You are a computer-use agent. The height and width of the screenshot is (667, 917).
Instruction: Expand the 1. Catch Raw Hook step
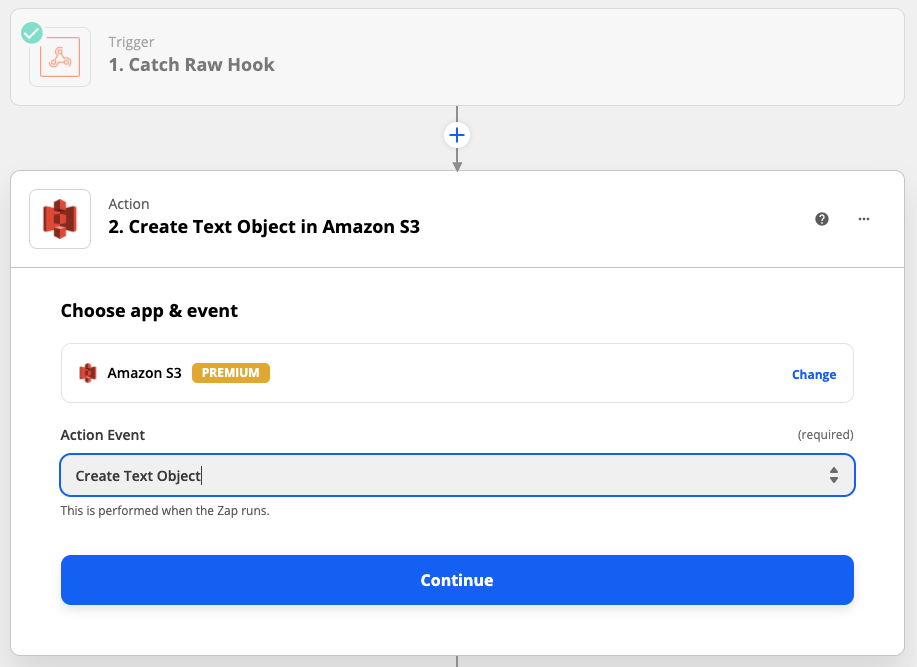click(191, 65)
